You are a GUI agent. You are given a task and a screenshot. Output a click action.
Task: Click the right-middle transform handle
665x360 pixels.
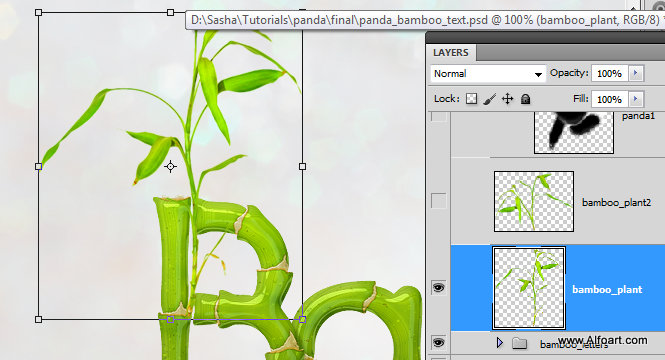coord(302,167)
